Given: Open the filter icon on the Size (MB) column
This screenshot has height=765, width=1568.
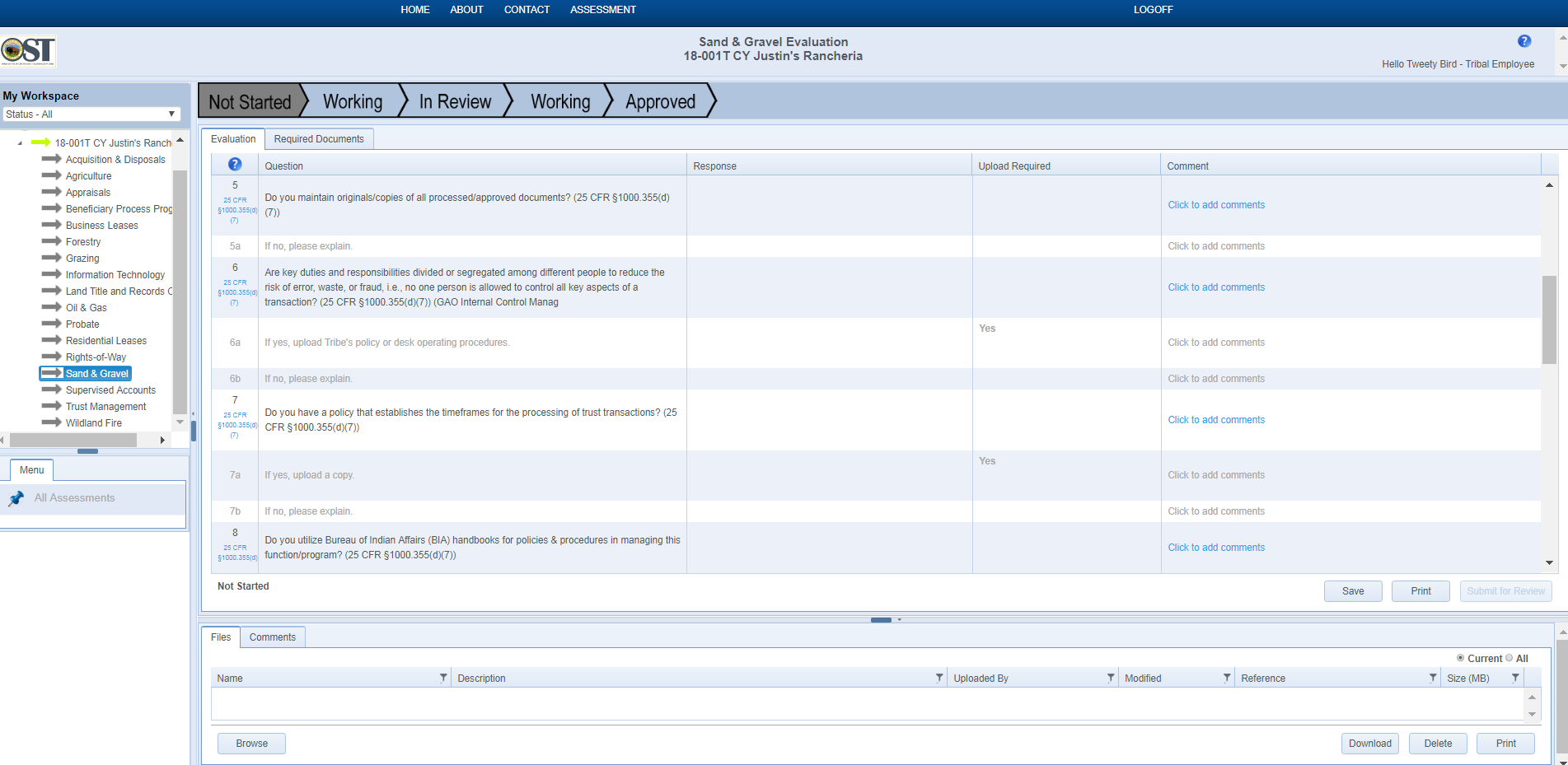Looking at the screenshot, I should point(1515,678).
